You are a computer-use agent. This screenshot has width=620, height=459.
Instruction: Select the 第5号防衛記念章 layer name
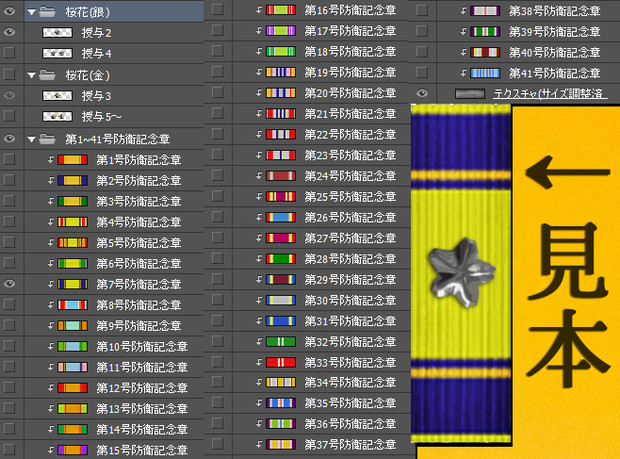tap(139, 242)
